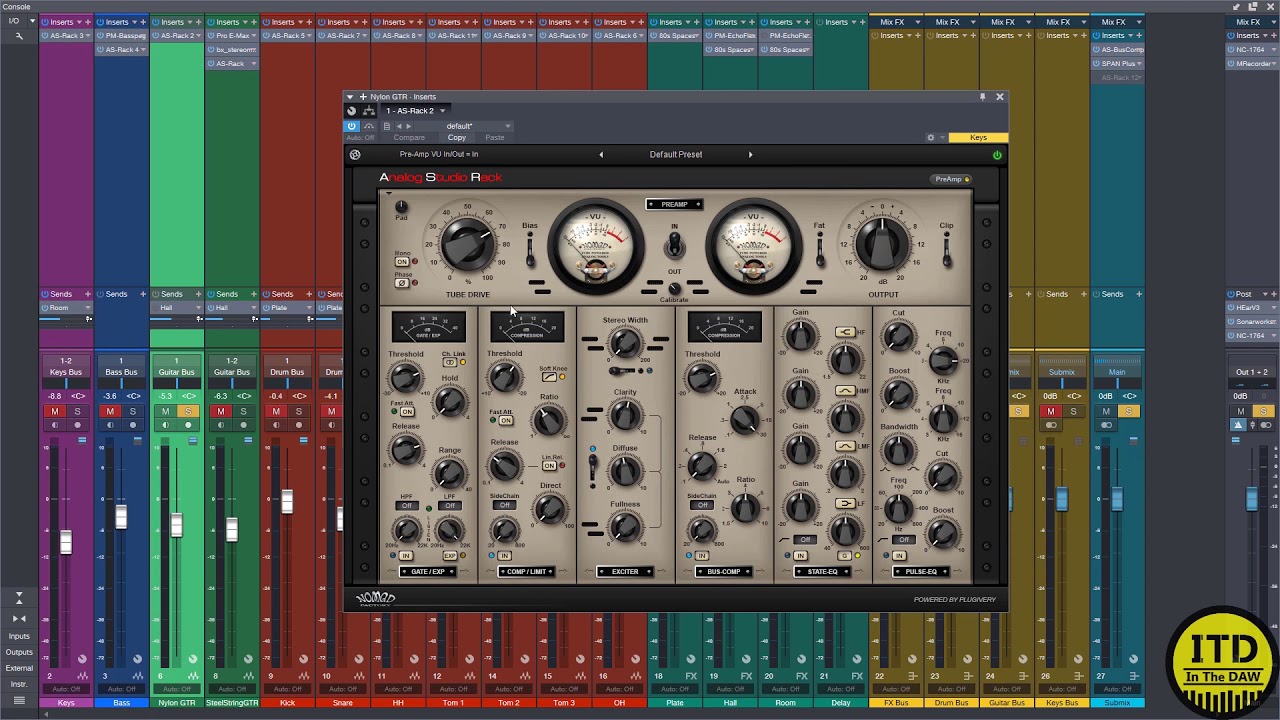This screenshot has height=720, width=1280.
Task: Open the COMP / LIMIT module selector
Action: pyautogui.click(x=526, y=572)
